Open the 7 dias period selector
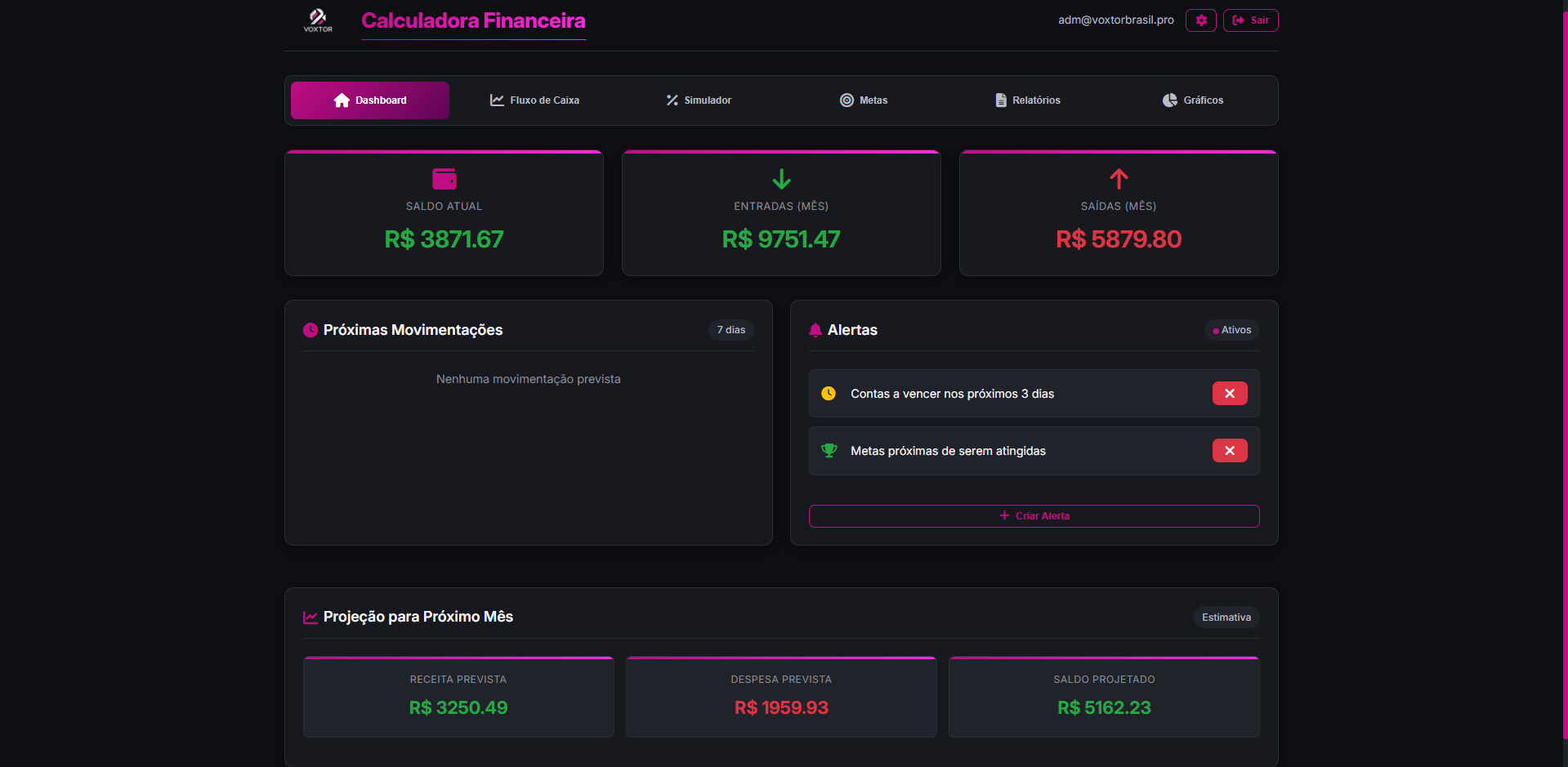1568x767 pixels. click(x=730, y=330)
